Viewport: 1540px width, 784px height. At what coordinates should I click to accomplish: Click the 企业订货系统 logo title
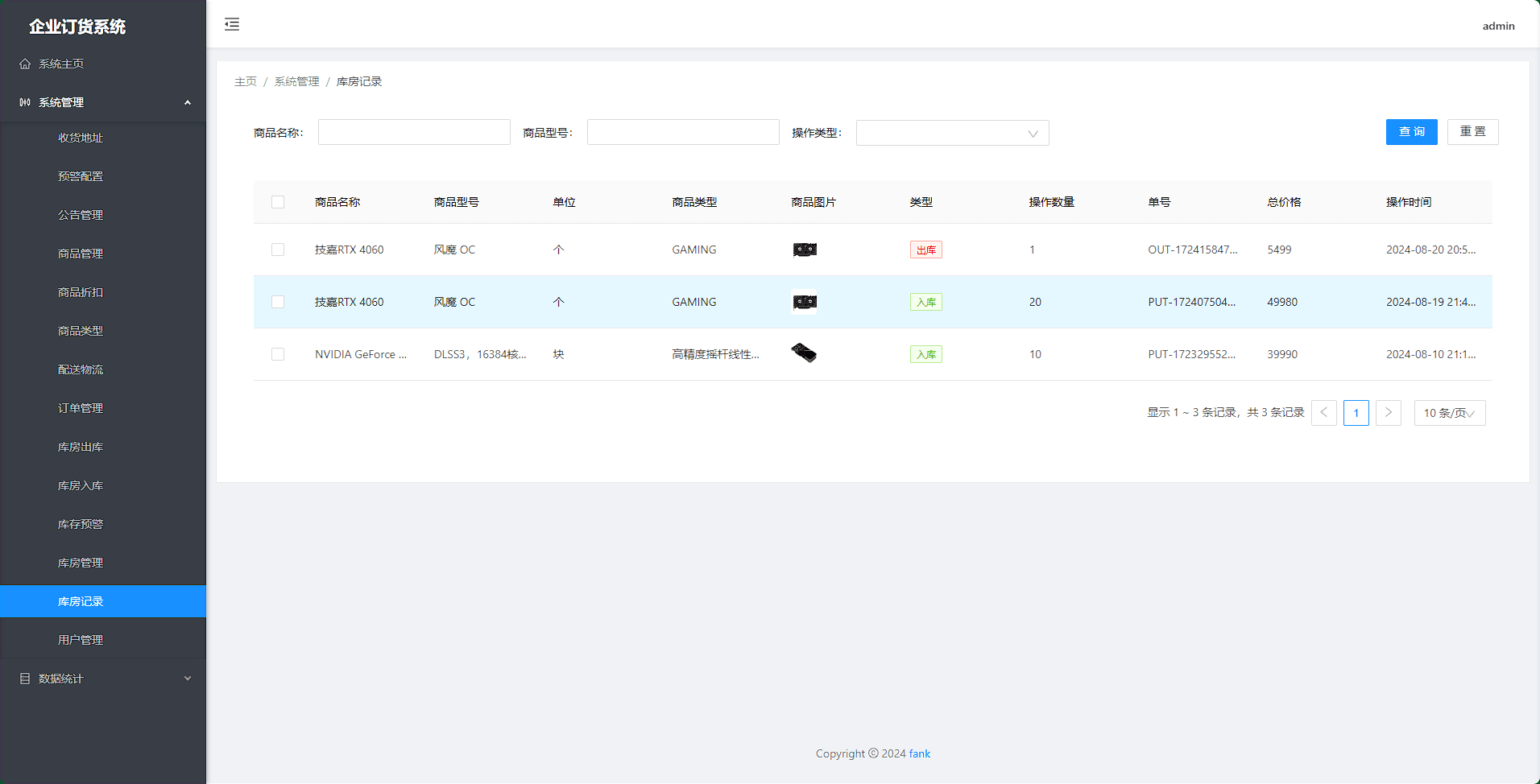pos(77,27)
